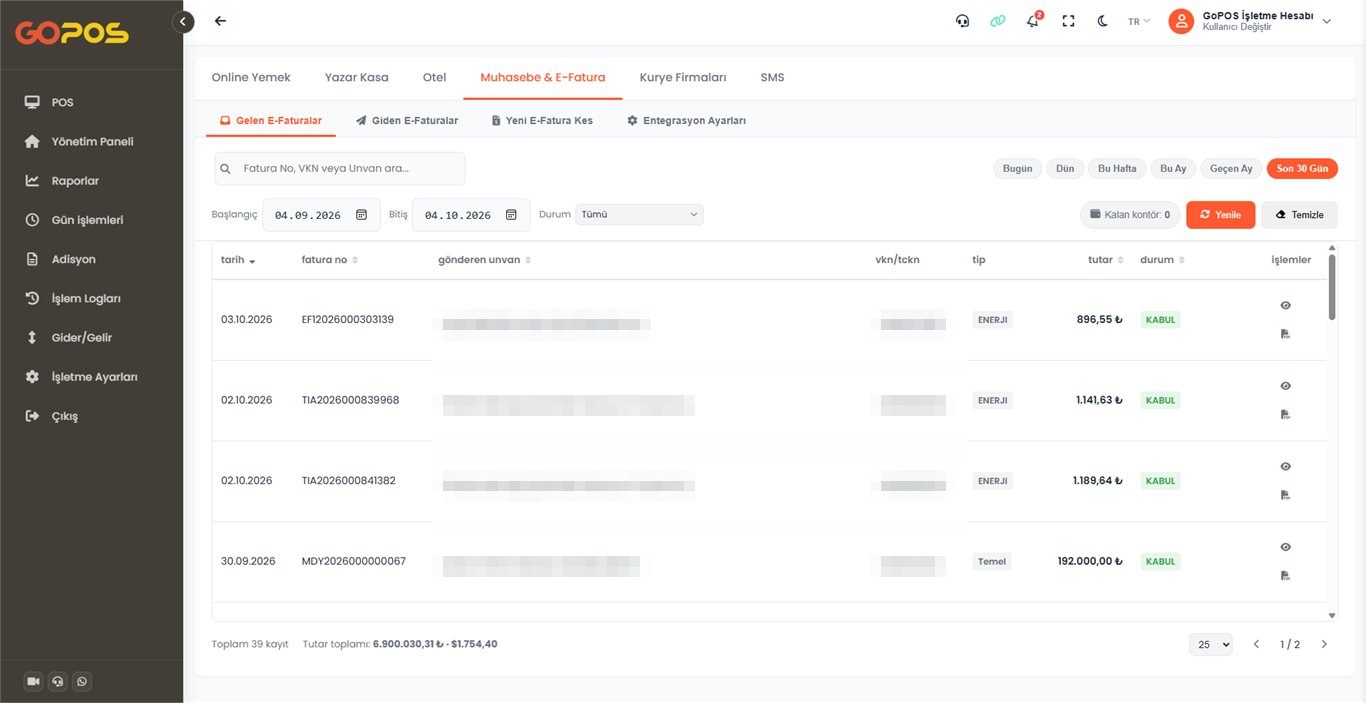Viewport: 1366px width, 703px height.
Task: Click the green link chain icon
Action: tap(997, 21)
